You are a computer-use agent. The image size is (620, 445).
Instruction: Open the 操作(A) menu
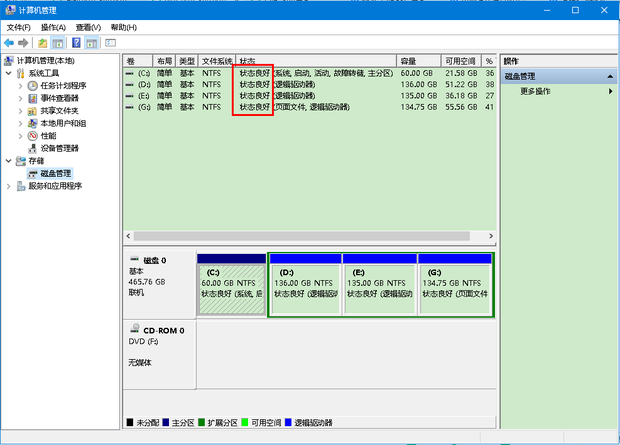[53, 27]
